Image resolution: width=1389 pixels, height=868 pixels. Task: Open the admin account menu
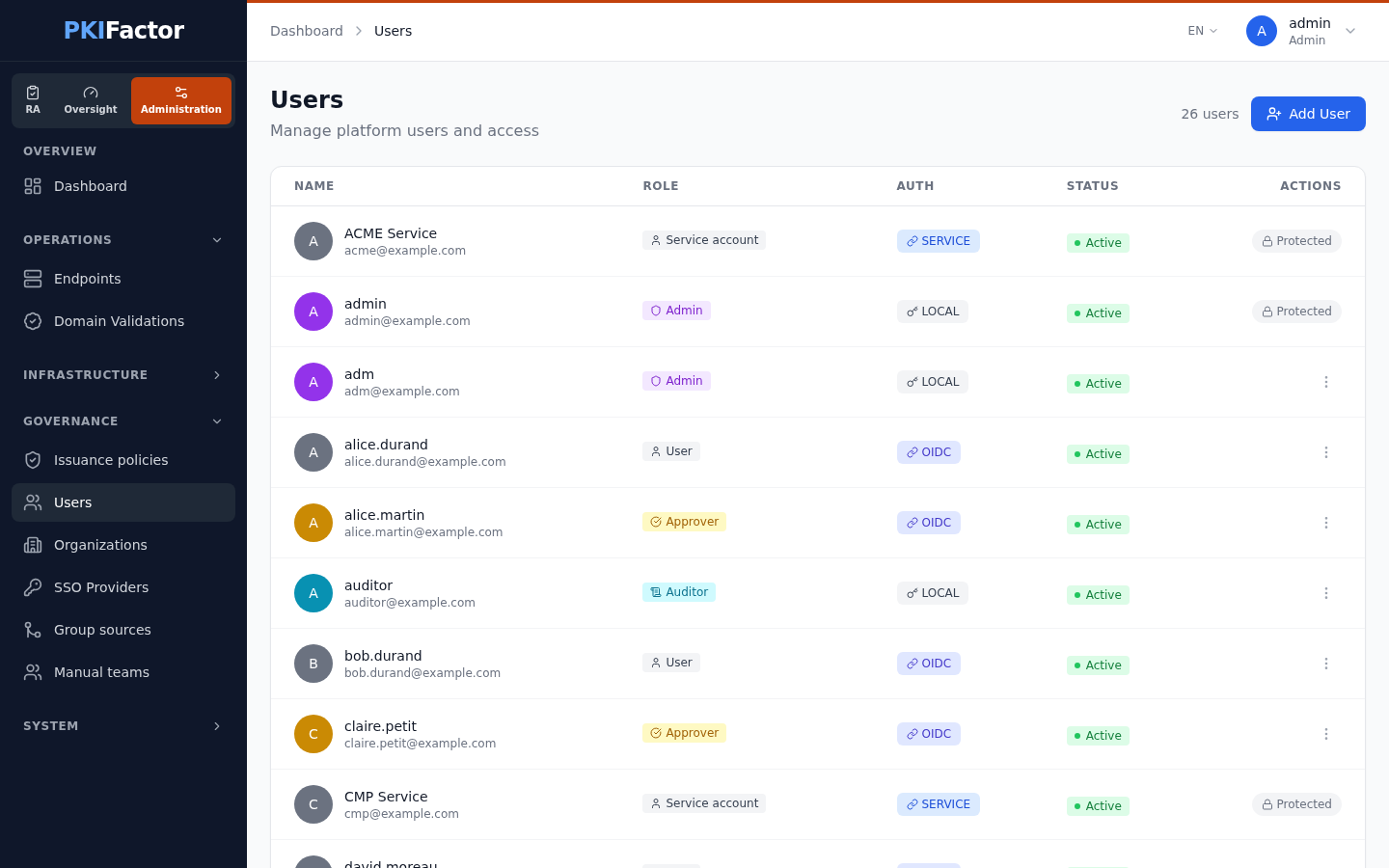[1302, 31]
